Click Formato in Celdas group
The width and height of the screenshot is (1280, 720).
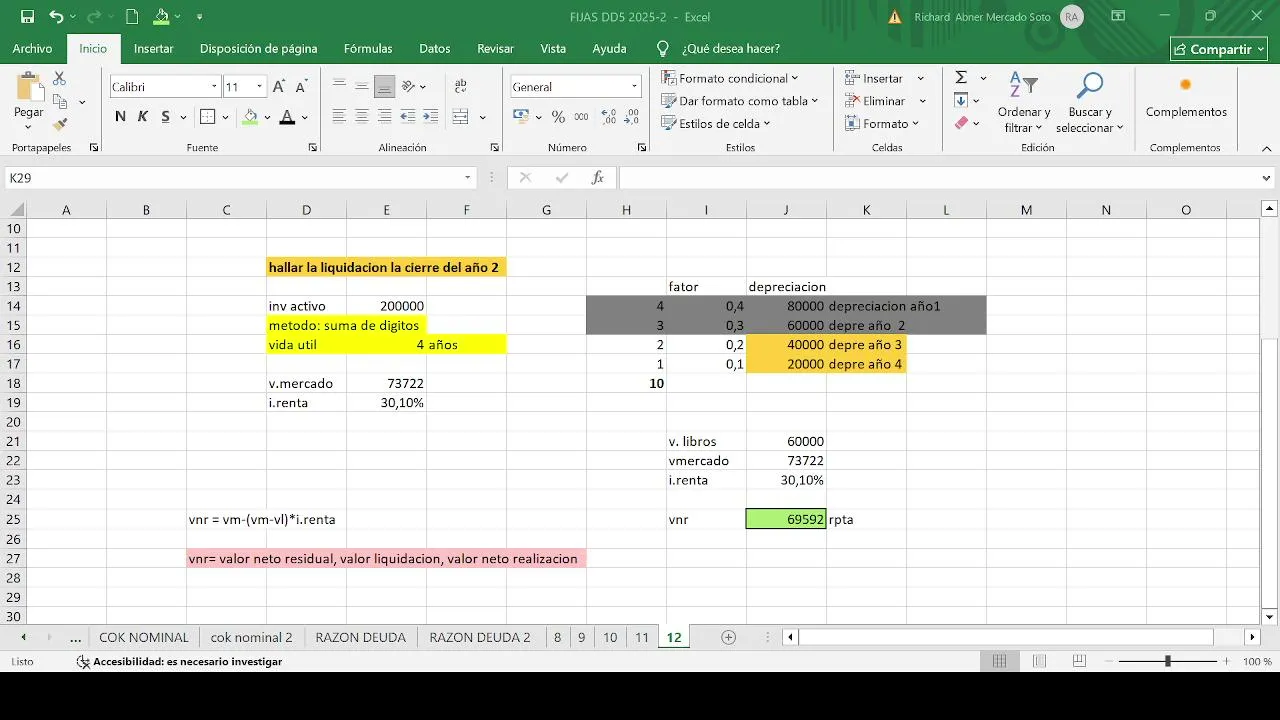point(881,124)
